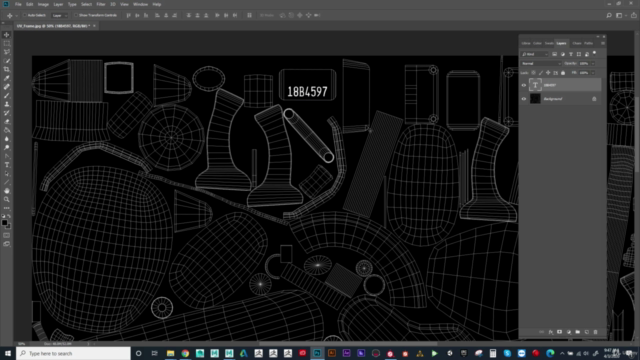Image resolution: width=640 pixels, height=360 pixels.
Task: Click the Create new layer icon
Action: tap(587, 332)
